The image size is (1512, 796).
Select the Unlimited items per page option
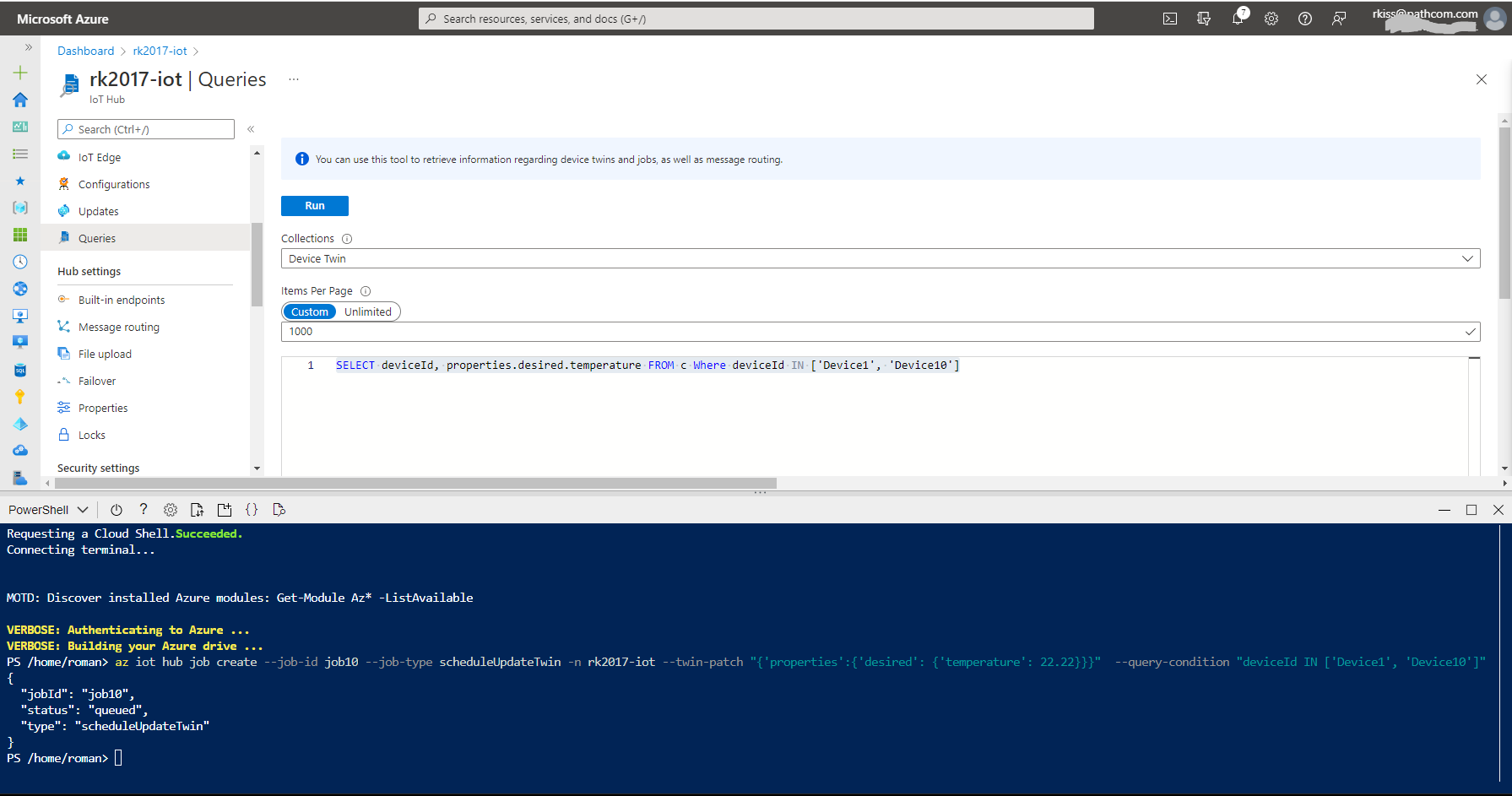pyautogui.click(x=368, y=311)
